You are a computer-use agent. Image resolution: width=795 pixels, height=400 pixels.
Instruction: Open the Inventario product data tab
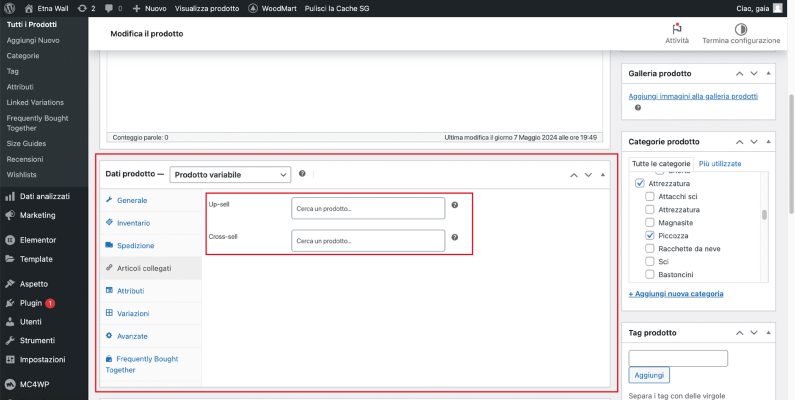coord(151,223)
